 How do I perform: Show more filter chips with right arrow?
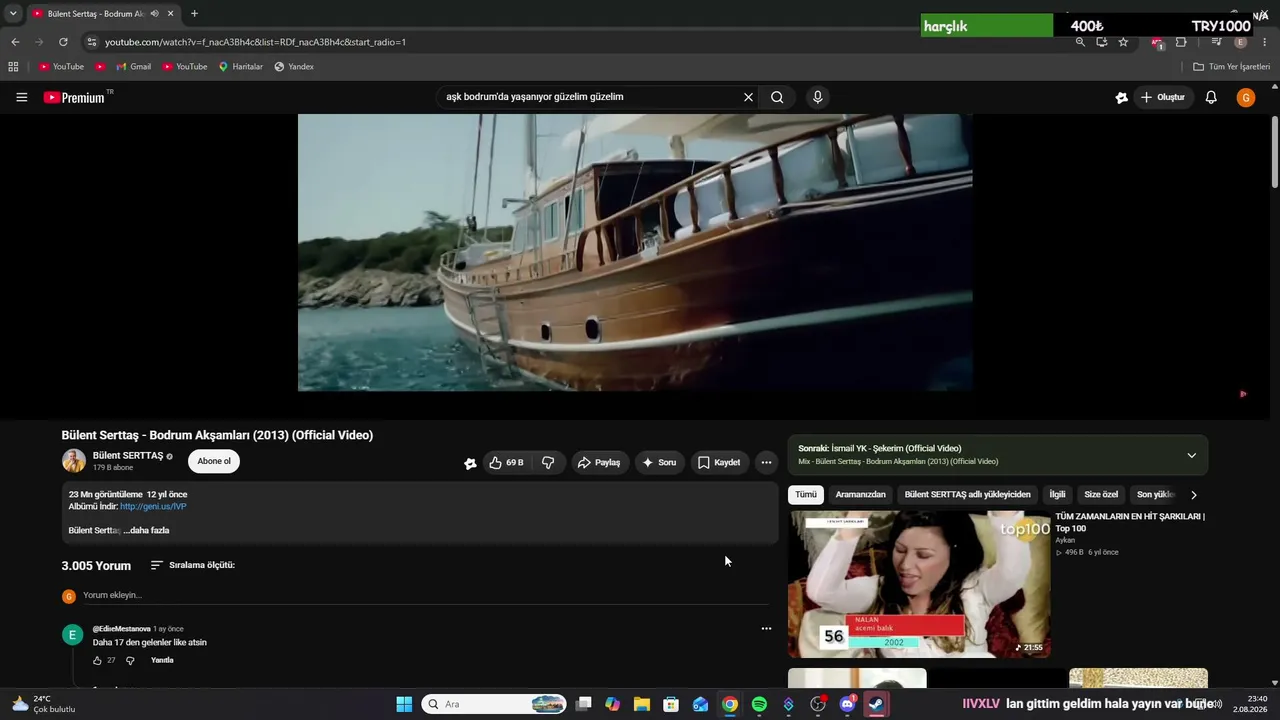click(x=1193, y=494)
